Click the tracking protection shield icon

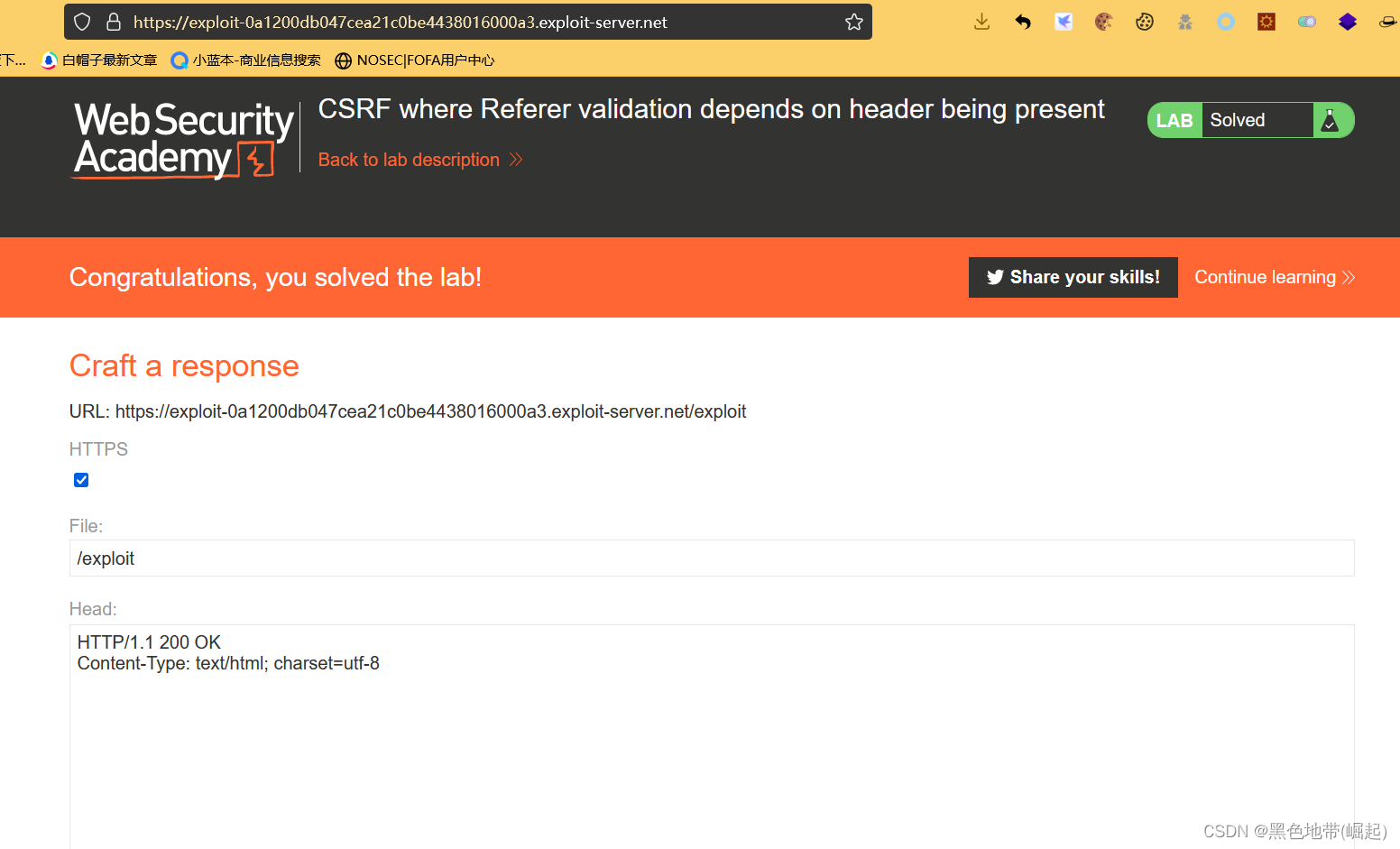(x=82, y=22)
